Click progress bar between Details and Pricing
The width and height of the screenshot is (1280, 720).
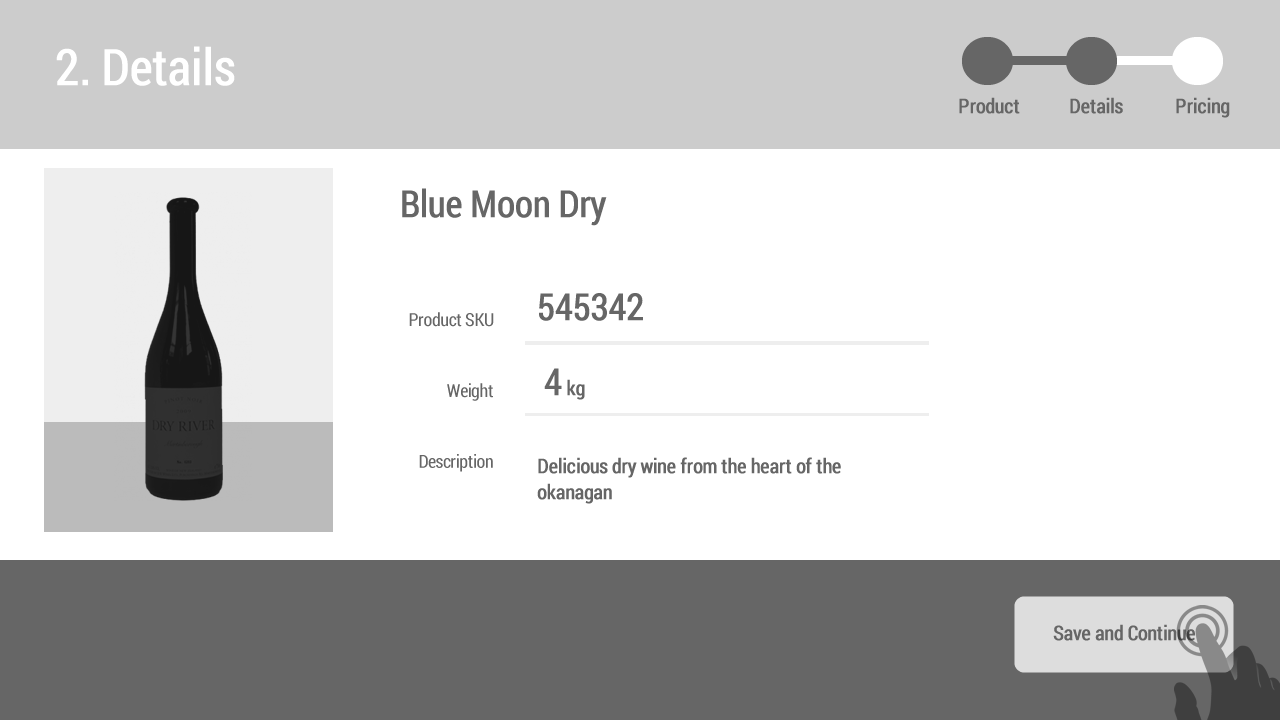point(1144,61)
